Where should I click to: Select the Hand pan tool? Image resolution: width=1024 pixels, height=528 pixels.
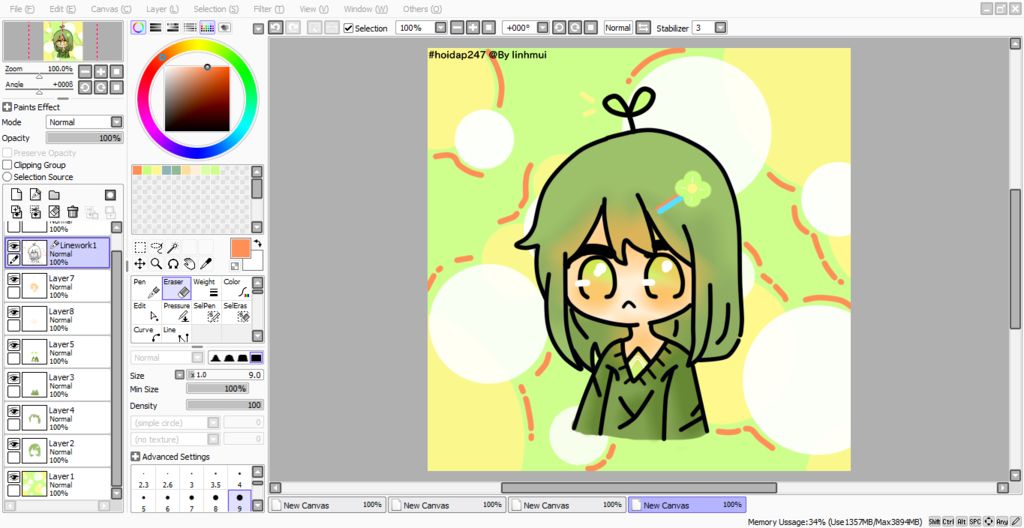pyautogui.click(x=189, y=263)
